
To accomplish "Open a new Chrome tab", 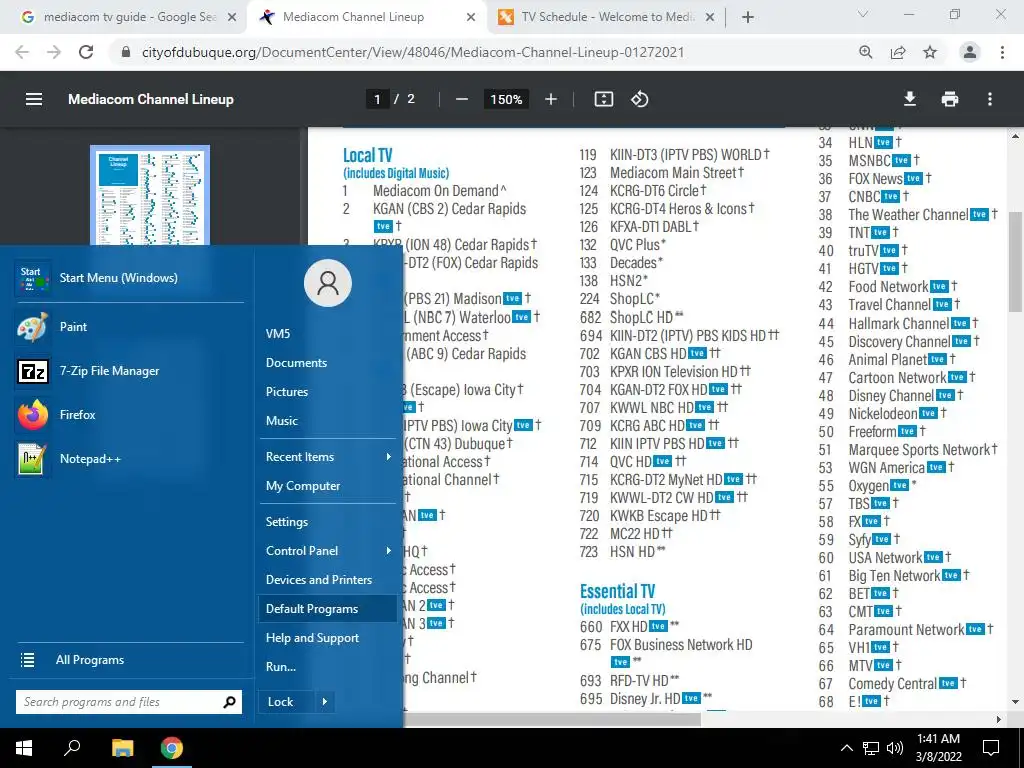I will [x=748, y=17].
